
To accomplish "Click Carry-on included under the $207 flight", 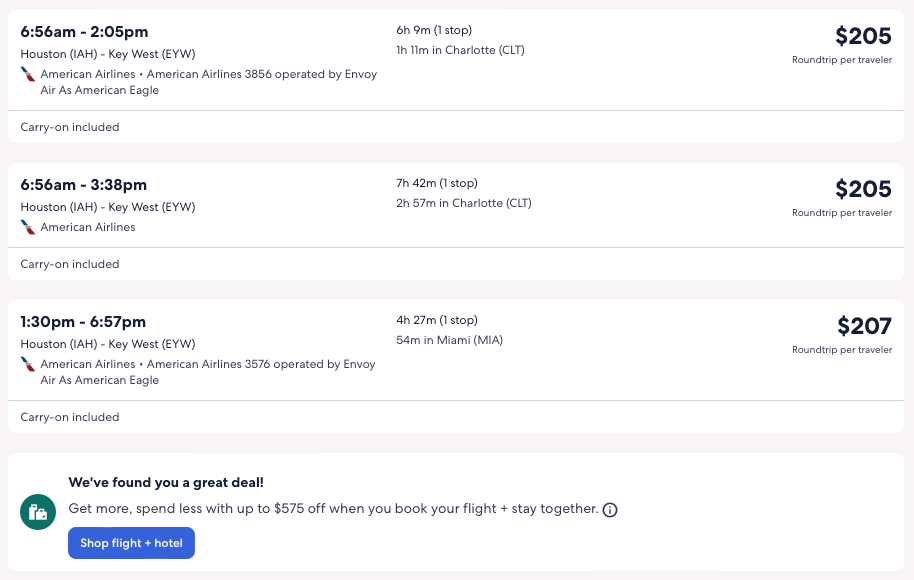I will pyautogui.click(x=70, y=417).
